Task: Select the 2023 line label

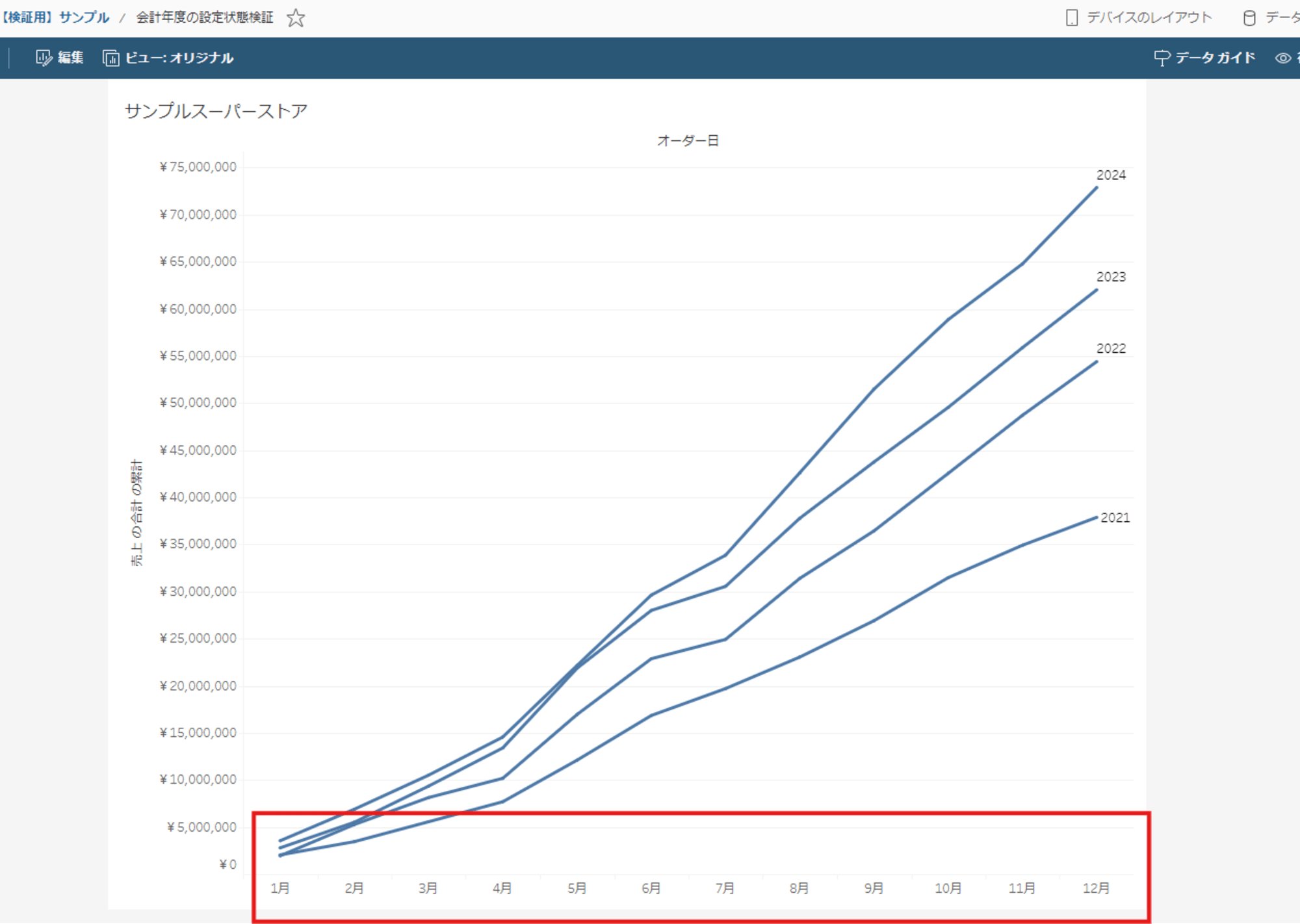Action: pos(1111,277)
